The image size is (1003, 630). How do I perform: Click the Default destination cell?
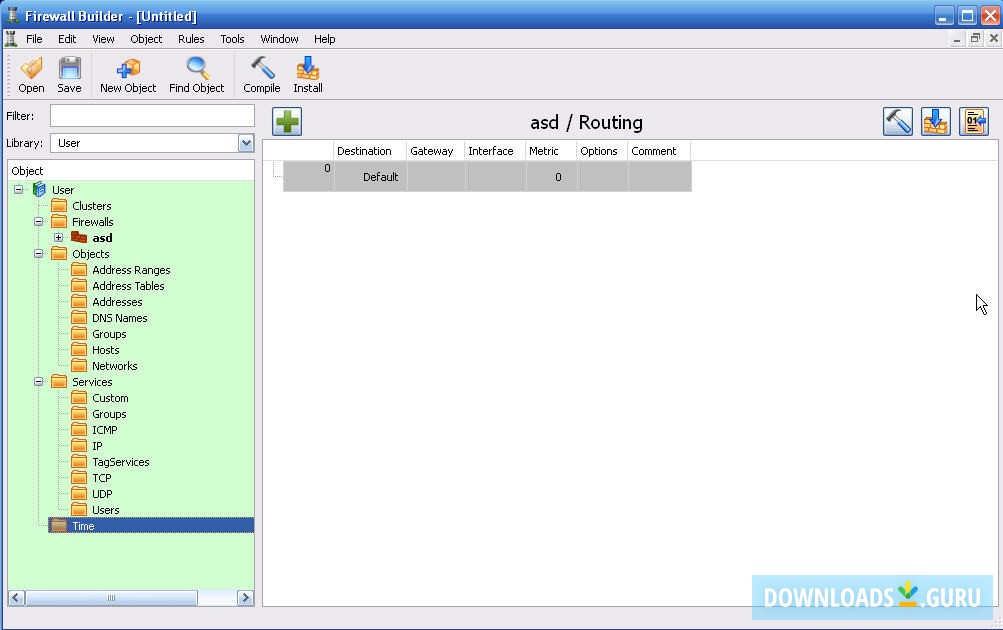point(370,177)
